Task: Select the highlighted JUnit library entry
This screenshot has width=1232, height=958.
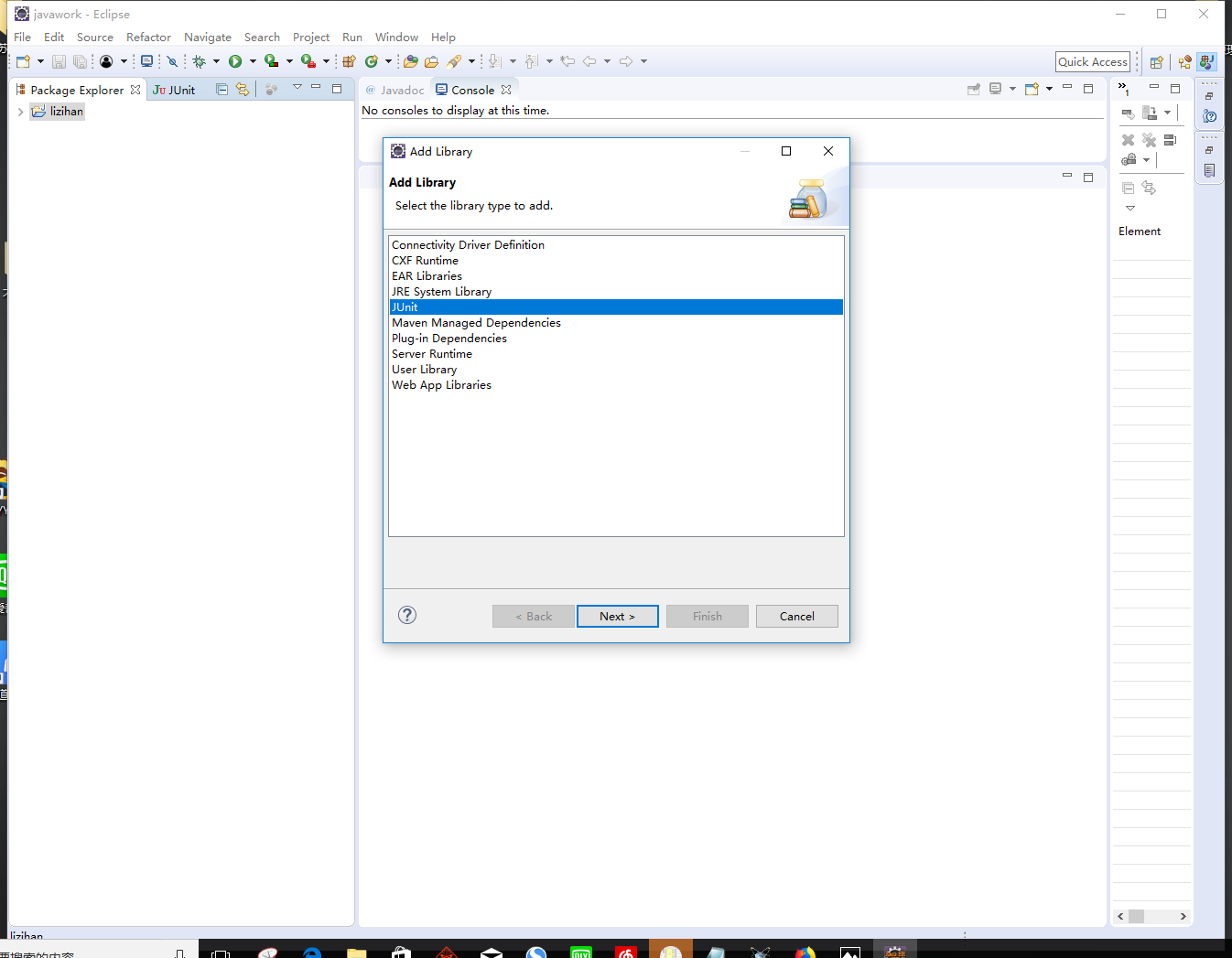Action: point(616,307)
